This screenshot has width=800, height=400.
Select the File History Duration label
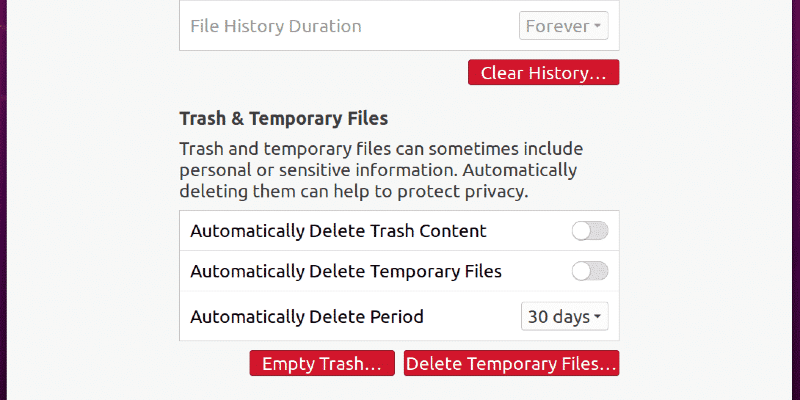pyautogui.click(x=276, y=25)
